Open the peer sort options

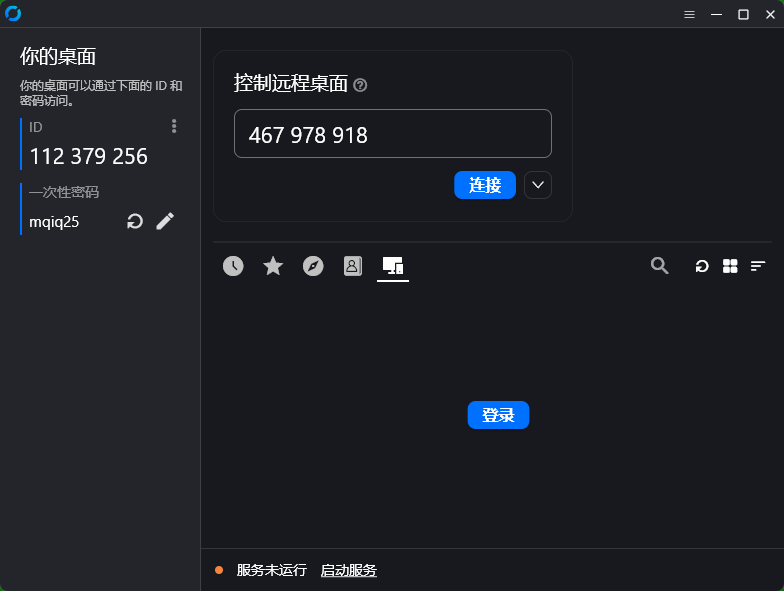[758, 266]
